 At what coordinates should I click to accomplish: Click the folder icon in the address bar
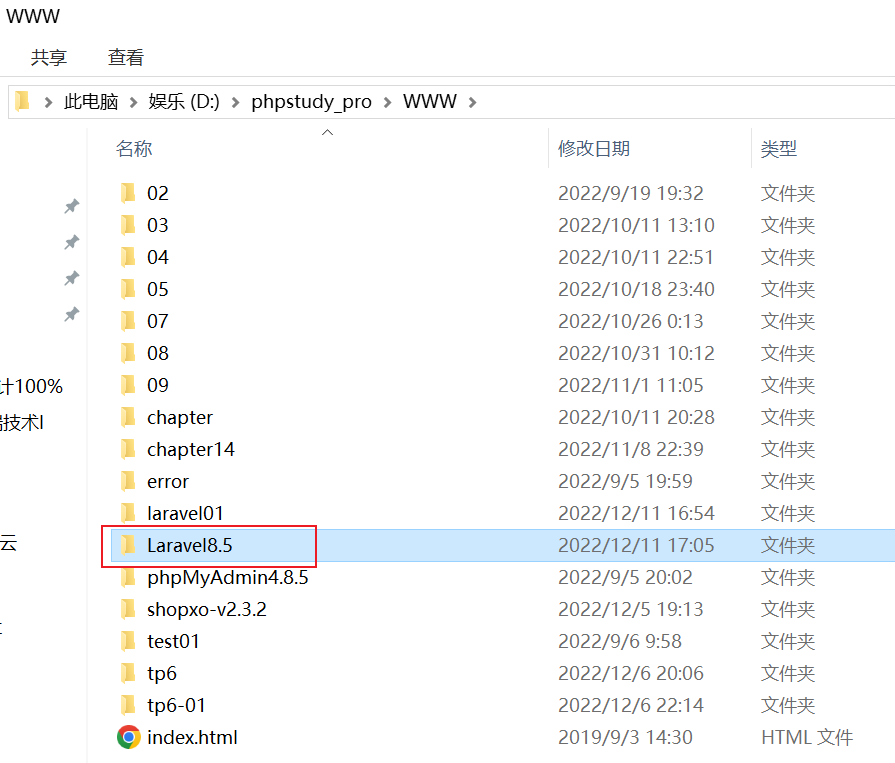point(22,101)
